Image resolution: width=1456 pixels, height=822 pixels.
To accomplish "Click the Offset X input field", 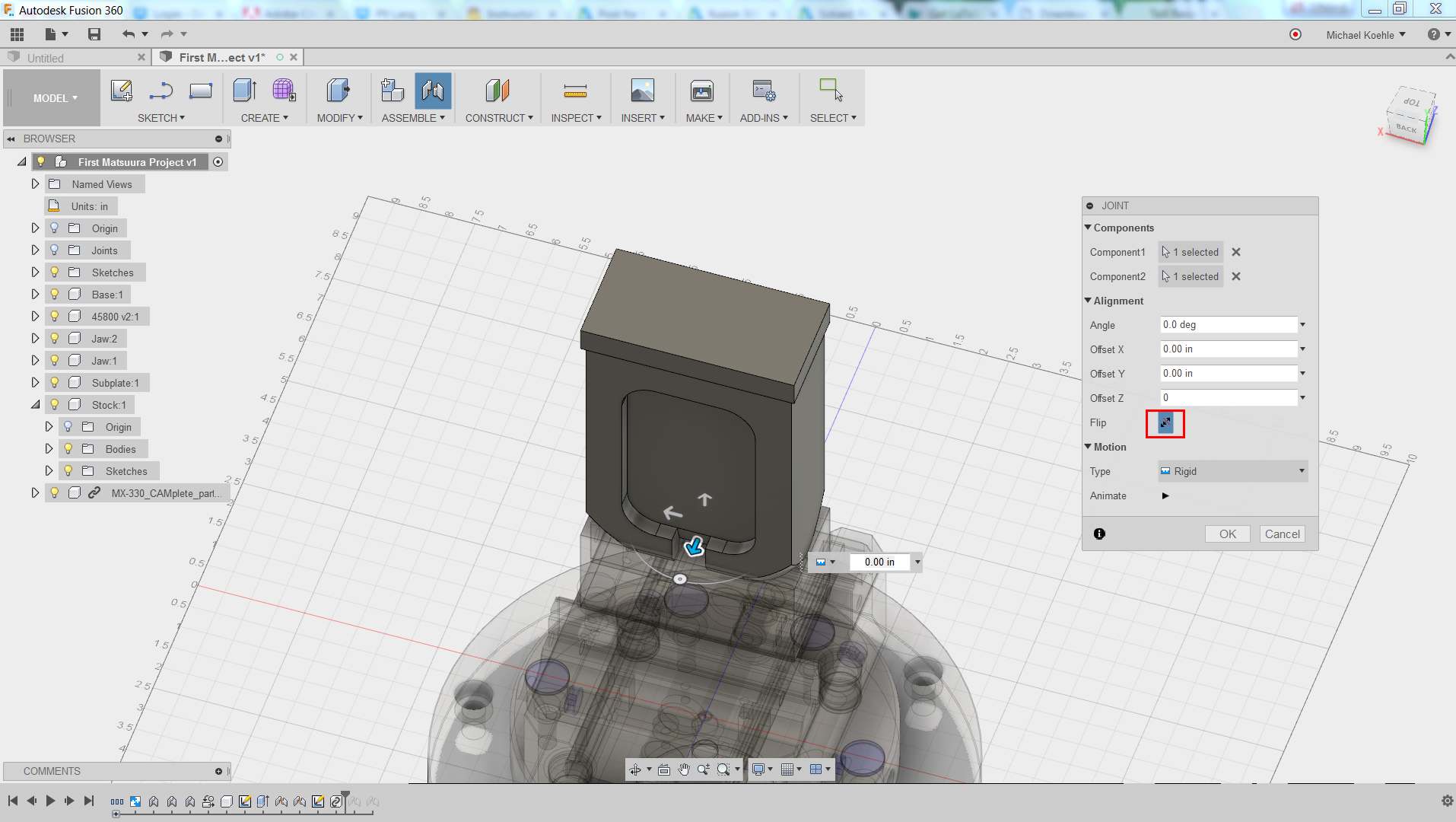I will [x=1228, y=349].
